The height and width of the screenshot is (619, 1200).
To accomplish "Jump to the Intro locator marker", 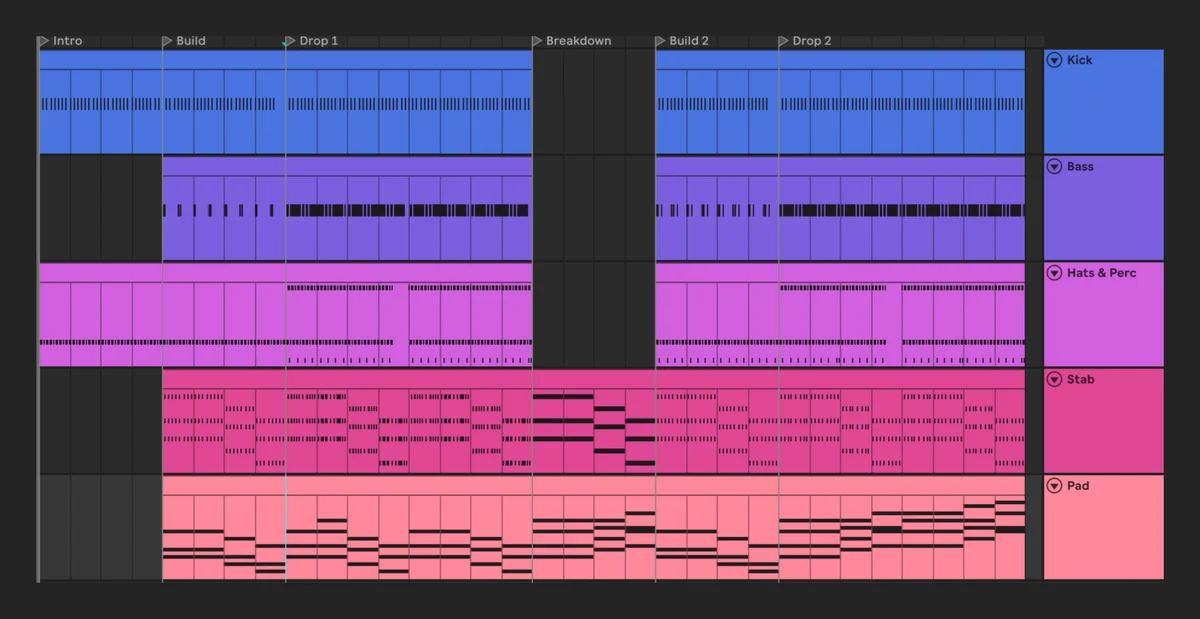I will pos(60,41).
